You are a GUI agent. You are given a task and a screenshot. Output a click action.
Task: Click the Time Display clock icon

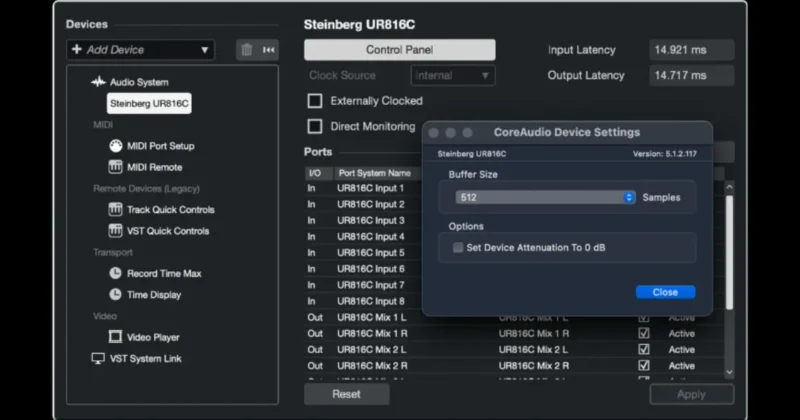pyautogui.click(x=115, y=294)
